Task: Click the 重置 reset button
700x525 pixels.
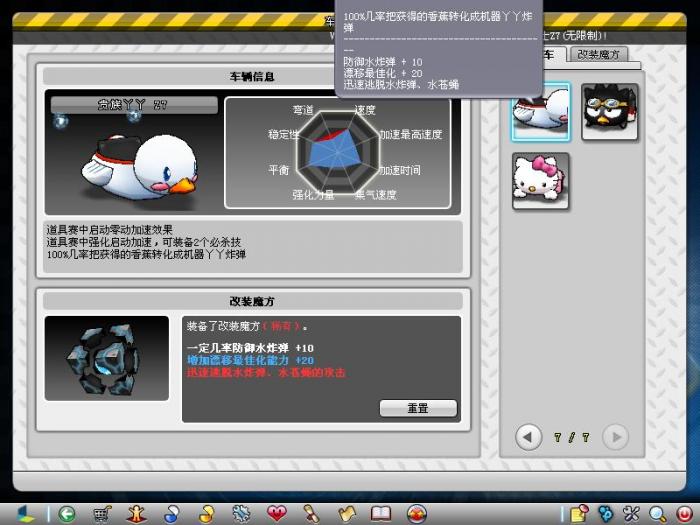Action: [x=418, y=408]
